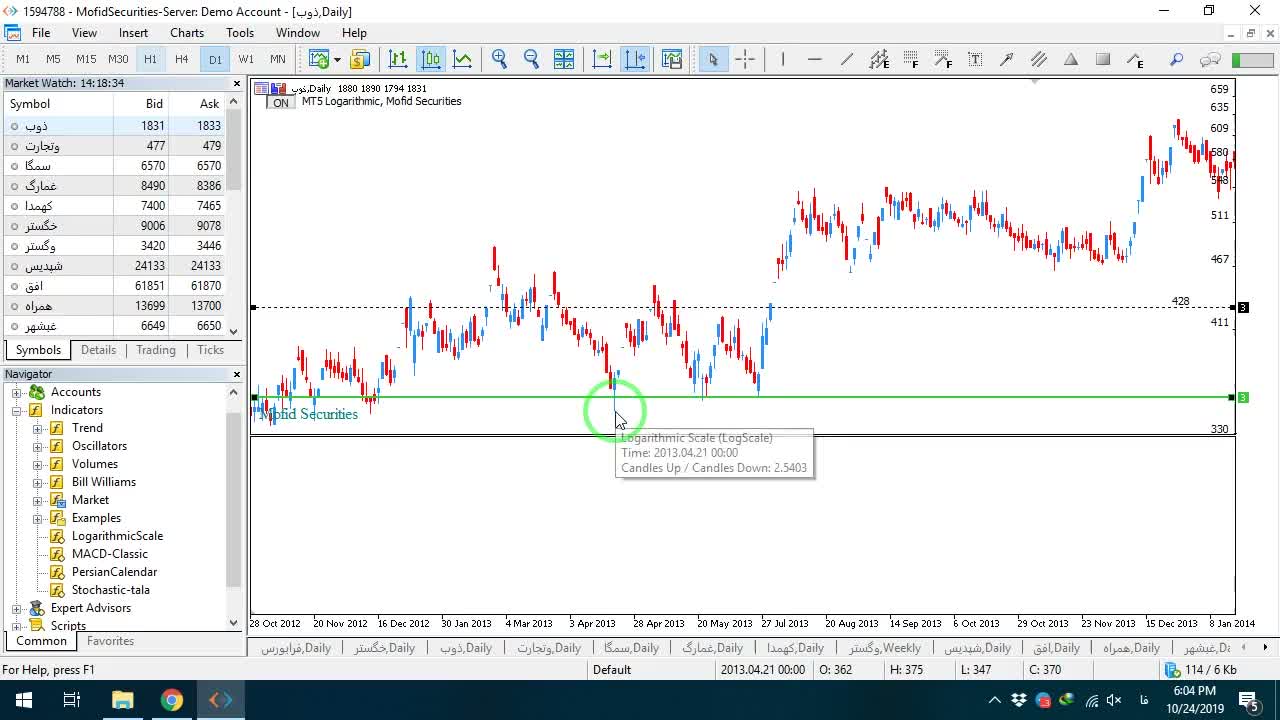Viewport: 1280px width, 720px height.
Task: Expand the Oscillators node
Action: 38,446
